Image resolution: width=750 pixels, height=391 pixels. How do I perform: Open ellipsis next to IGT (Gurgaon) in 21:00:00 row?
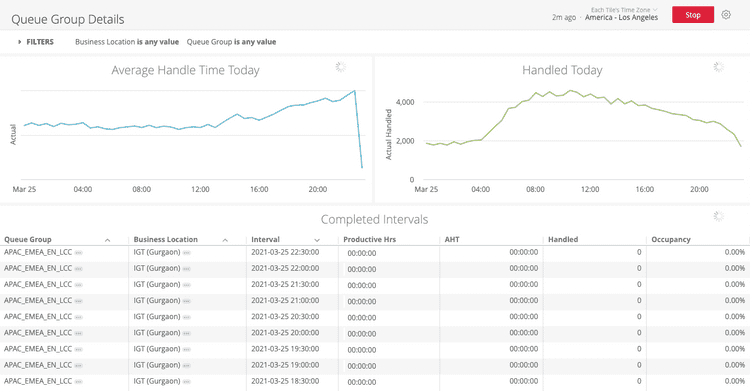point(187,301)
